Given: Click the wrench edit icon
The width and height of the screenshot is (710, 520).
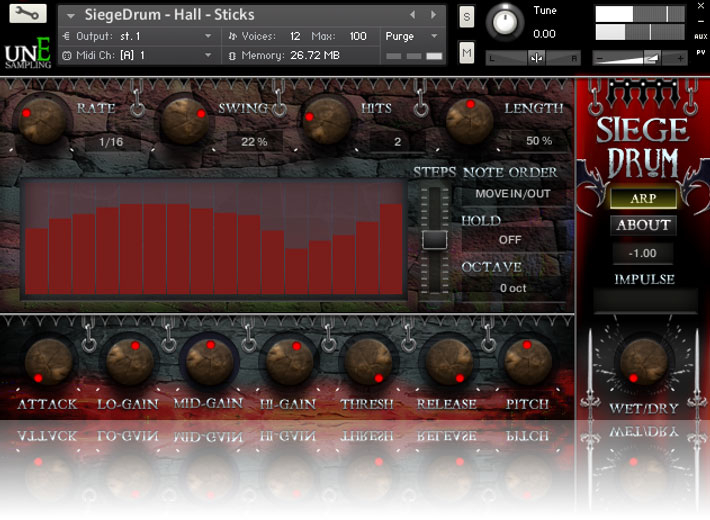Looking at the screenshot, I should click(x=28, y=15).
